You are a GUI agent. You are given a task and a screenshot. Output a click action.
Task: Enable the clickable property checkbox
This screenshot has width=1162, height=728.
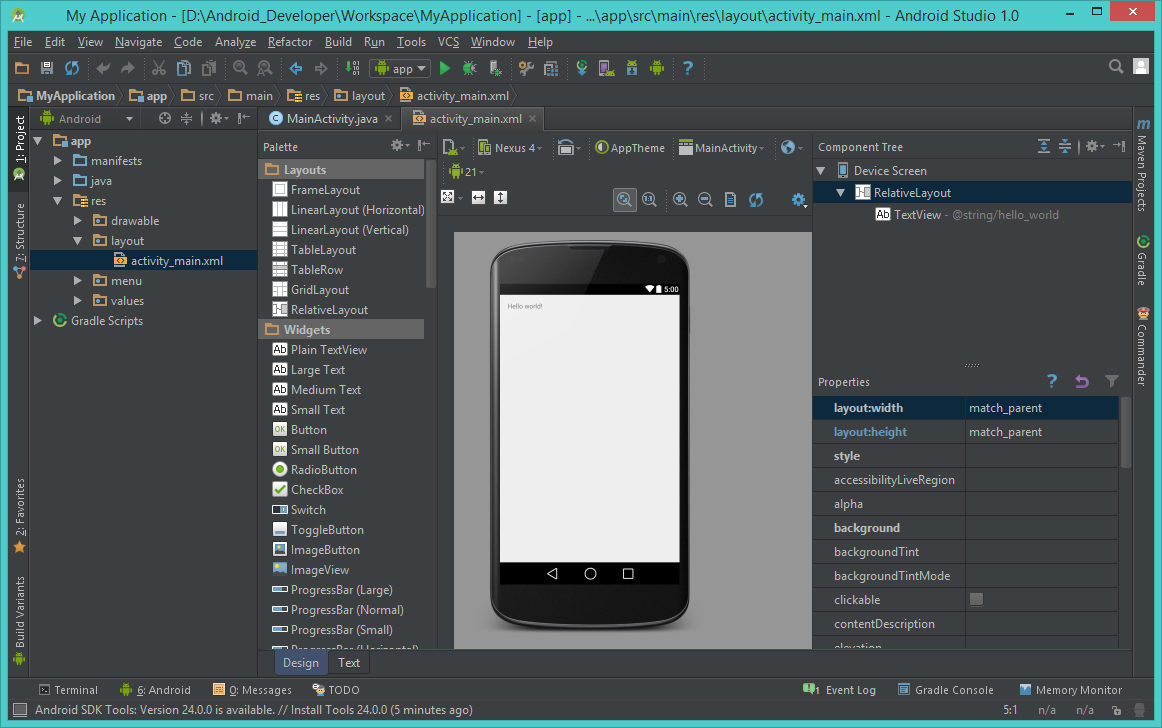click(976, 599)
